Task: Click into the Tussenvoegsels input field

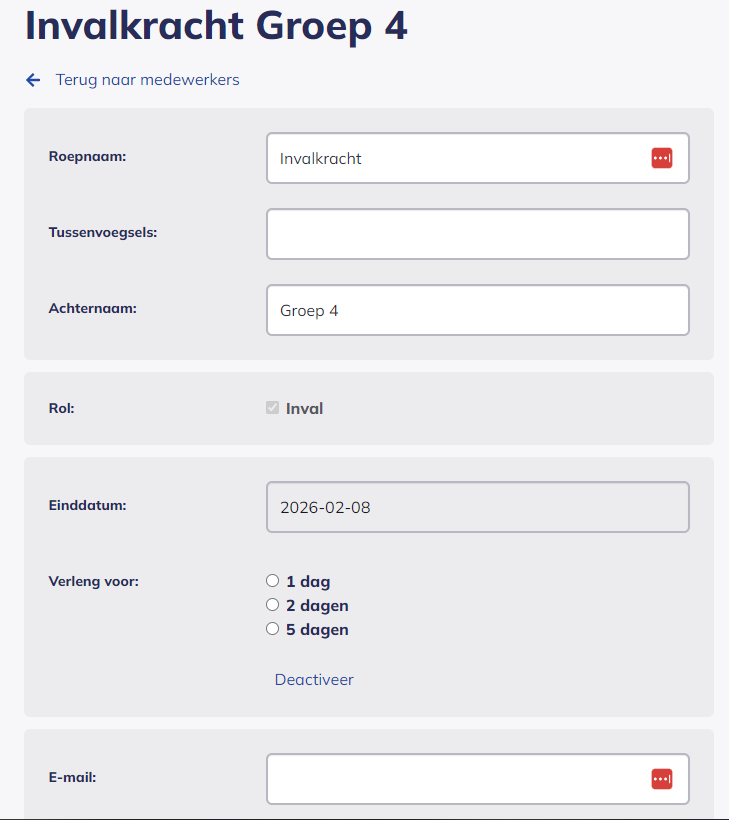Action: pyautogui.click(x=477, y=234)
